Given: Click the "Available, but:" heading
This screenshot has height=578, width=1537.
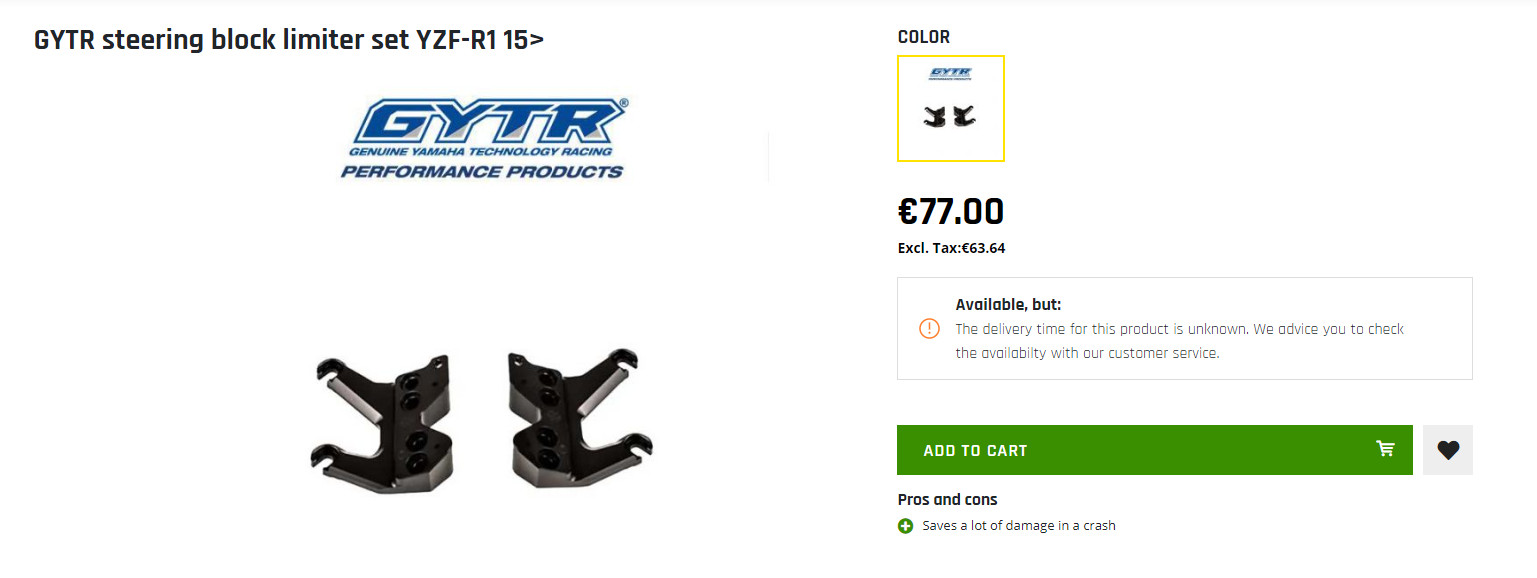Looking at the screenshot, I should click(x=1008, y=305).
